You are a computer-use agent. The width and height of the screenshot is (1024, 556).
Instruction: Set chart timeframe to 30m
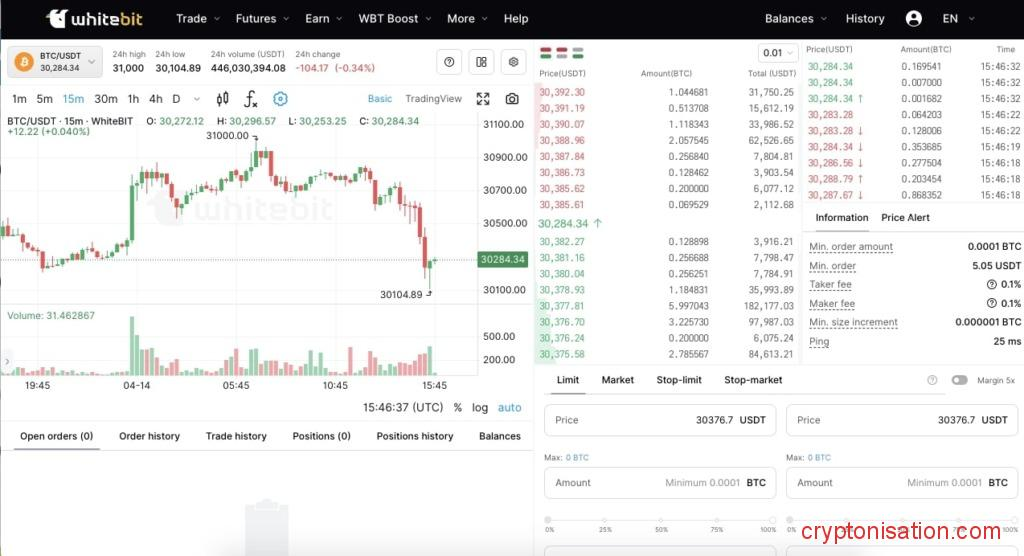[x=106, y=99]
